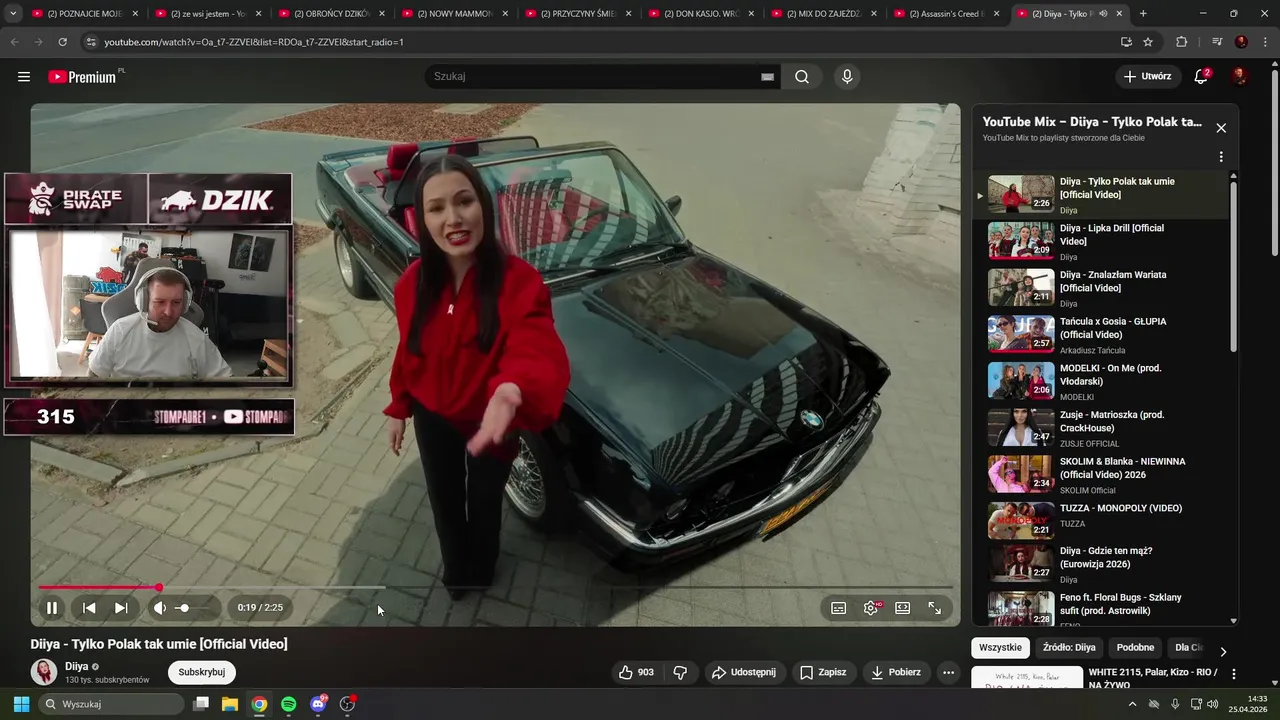This screenshot has width=1280, height=720.
Task: Play Diiya - Znalazłam Wariata from playlist
Action: click(x=1099, y=288)
